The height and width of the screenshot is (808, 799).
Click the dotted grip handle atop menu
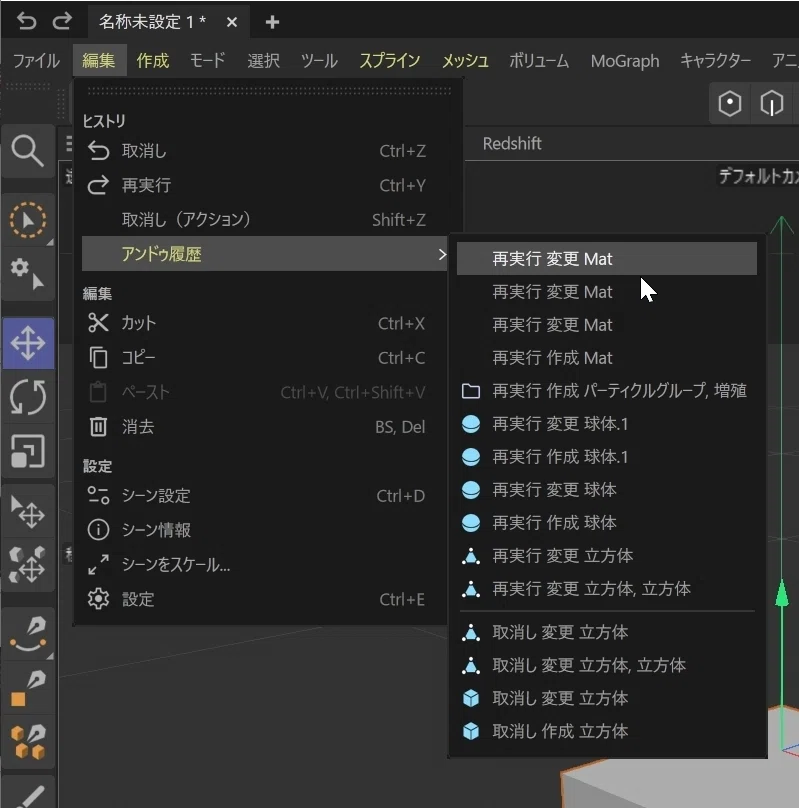(269, 91)
